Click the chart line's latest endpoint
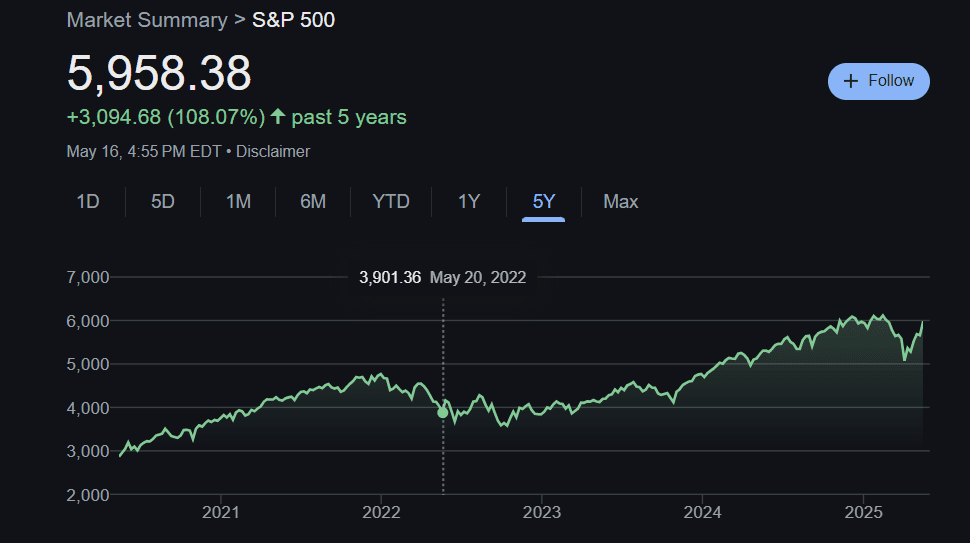Screen dimensions: 970x543 pyautogui.click(x=922, y=322)
